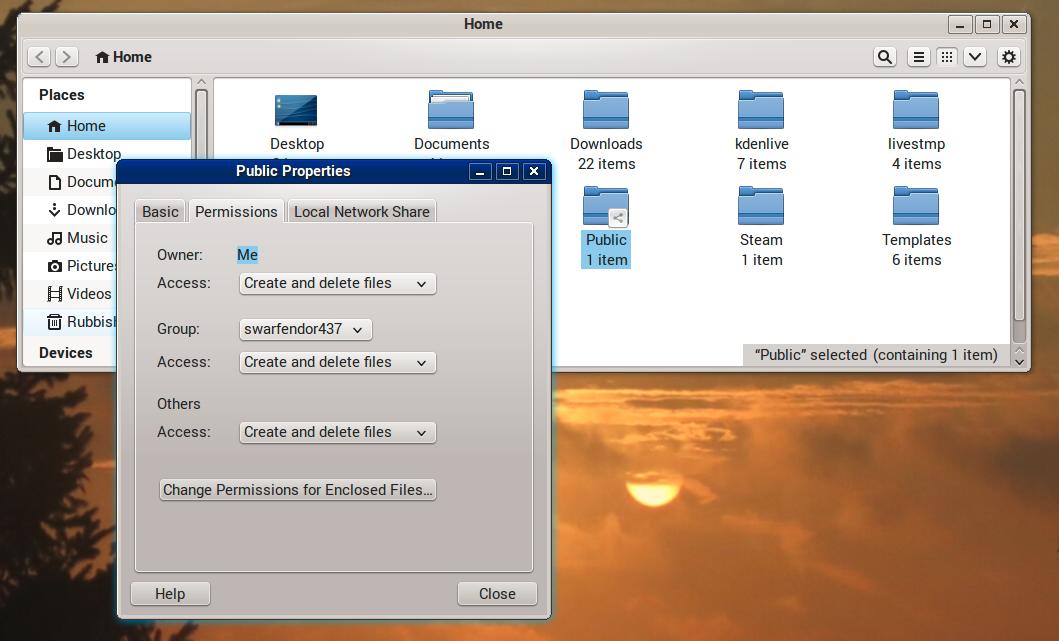Screen dimensions: 1059x641
Task: Open the settings gear menu
Action: coord(1009,57)
